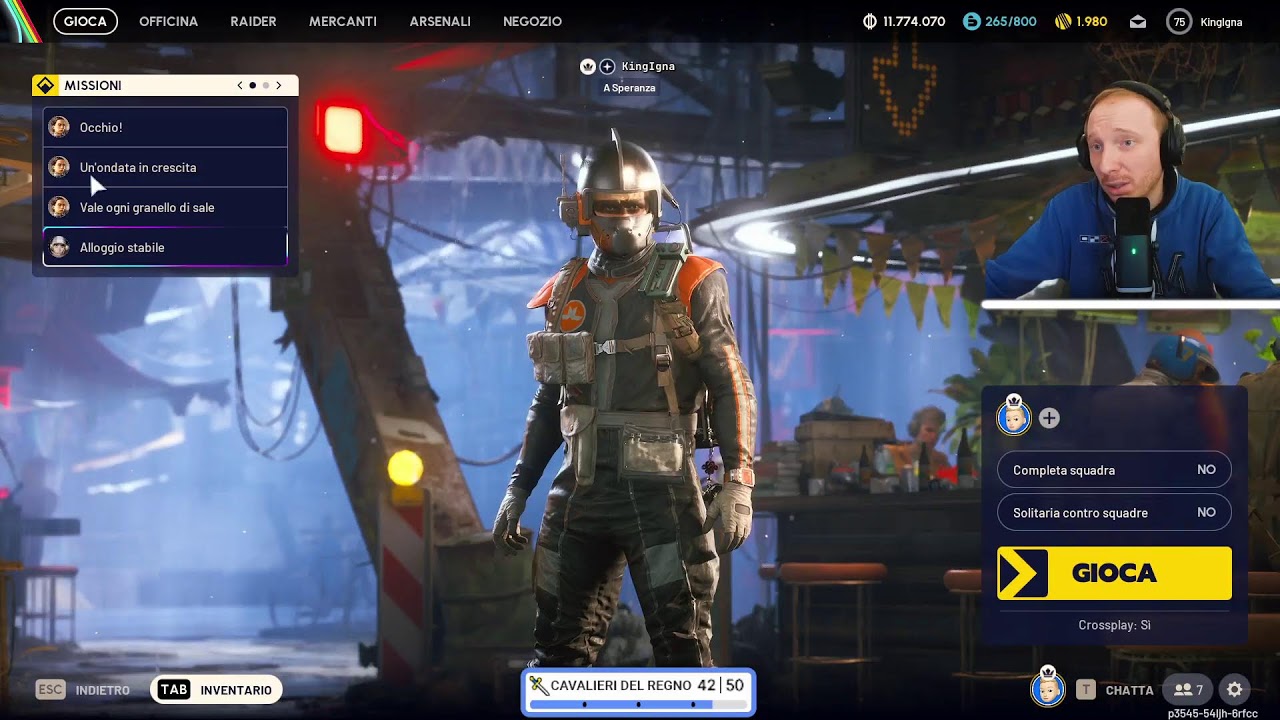The width and height of the screenshot is (1280, 720).
Task: Go to previous missions page arrow
Action: point(240,86)
